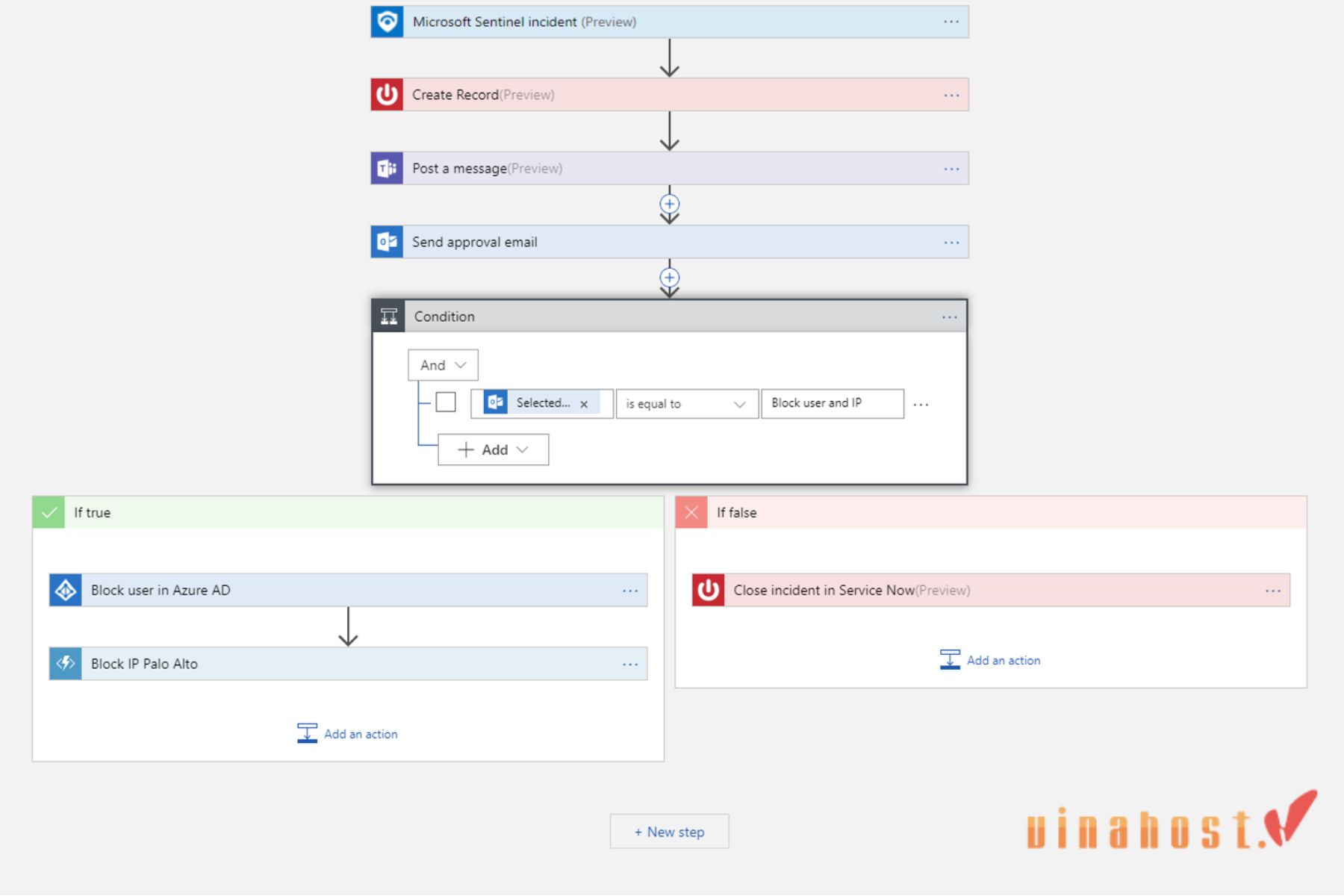Open ellipsis menu on Post a message

[951, 169]
